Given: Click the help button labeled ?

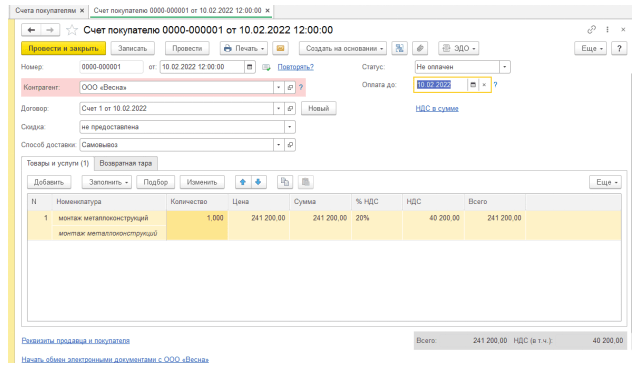Looking at the screenshot, I should pyautogui.click(x=619, y=48).
